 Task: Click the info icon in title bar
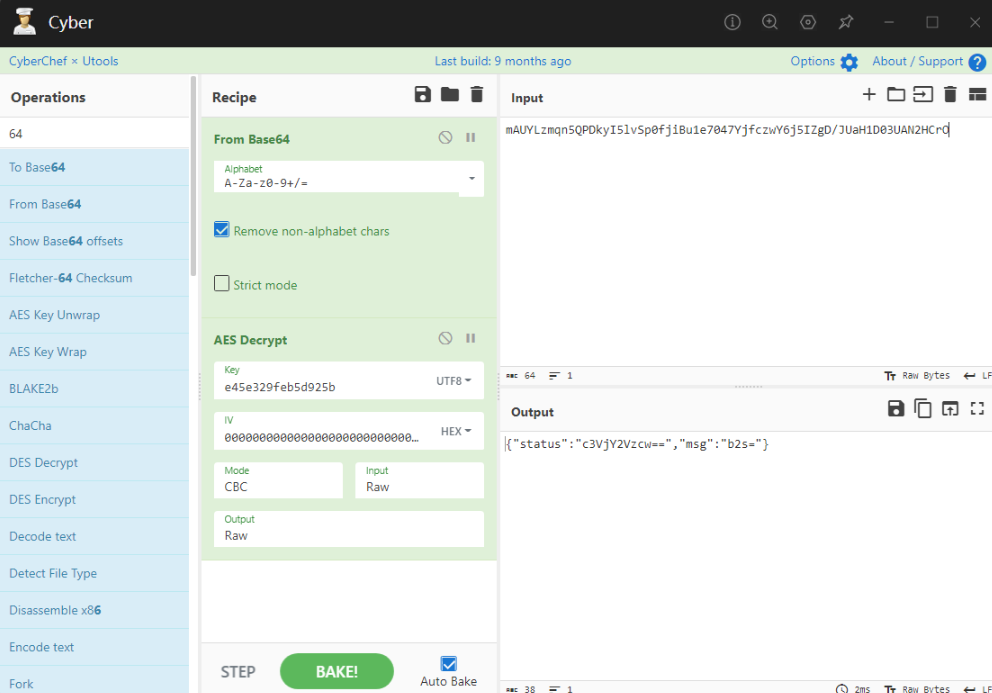click(732, 22)
